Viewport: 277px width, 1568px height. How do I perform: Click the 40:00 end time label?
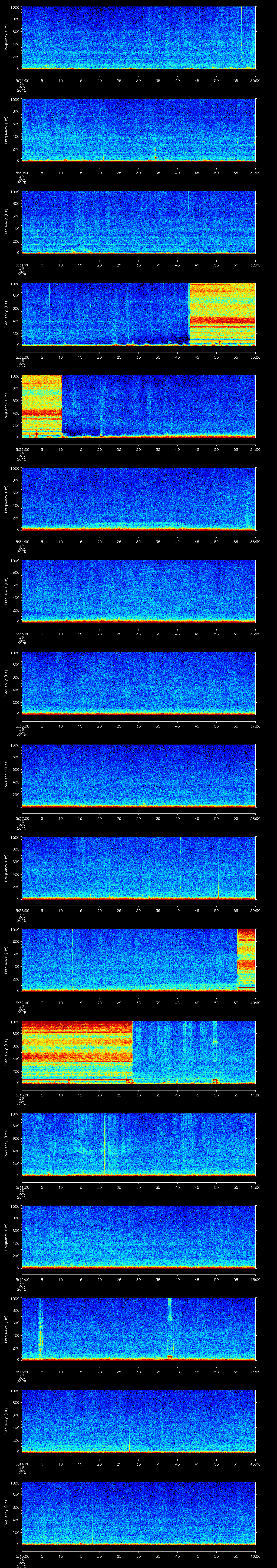point(255,1003)
